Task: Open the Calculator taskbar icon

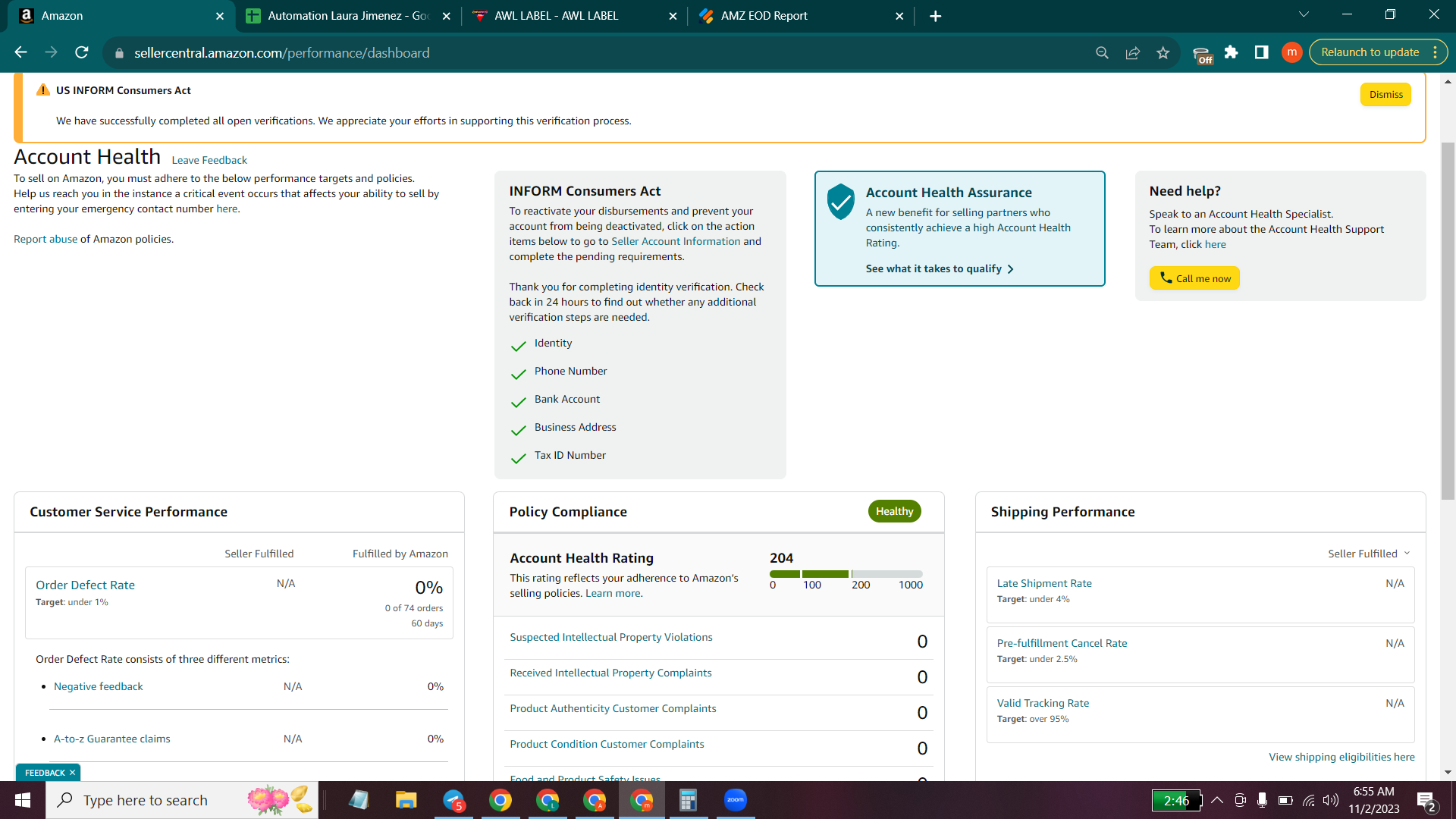Action: click(x=688, y=800)
